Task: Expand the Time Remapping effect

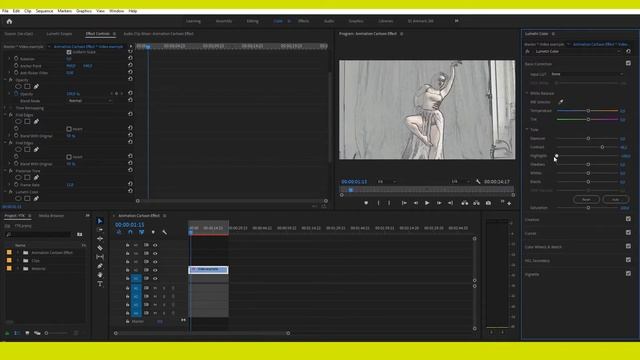Action: 5,108
